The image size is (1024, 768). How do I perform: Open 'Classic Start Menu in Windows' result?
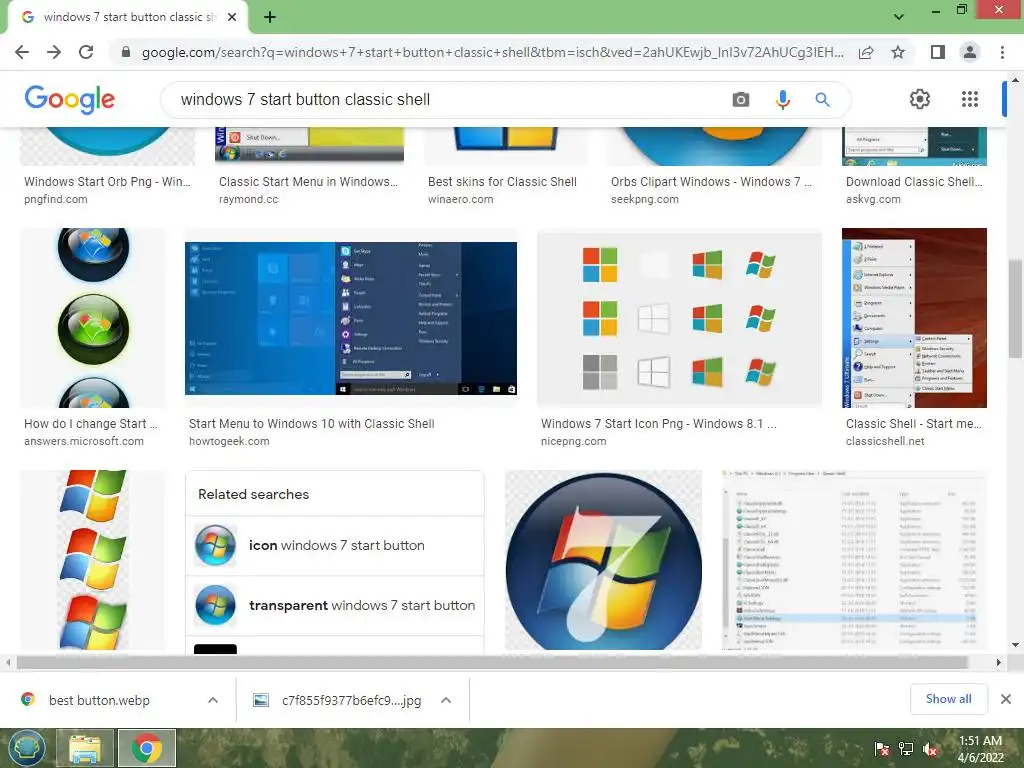click(308, 182)
